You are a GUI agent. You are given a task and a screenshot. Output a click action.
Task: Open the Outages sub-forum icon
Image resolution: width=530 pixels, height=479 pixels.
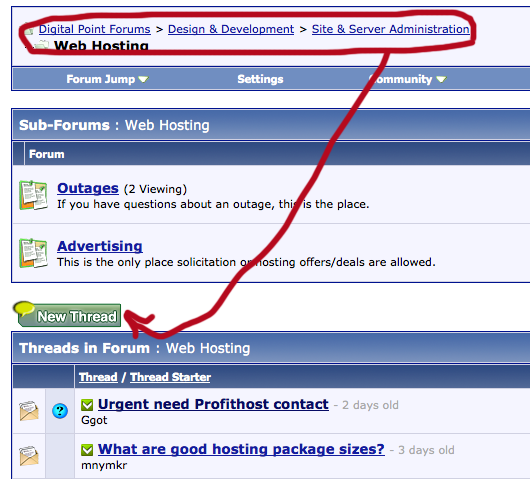[33, 195]
